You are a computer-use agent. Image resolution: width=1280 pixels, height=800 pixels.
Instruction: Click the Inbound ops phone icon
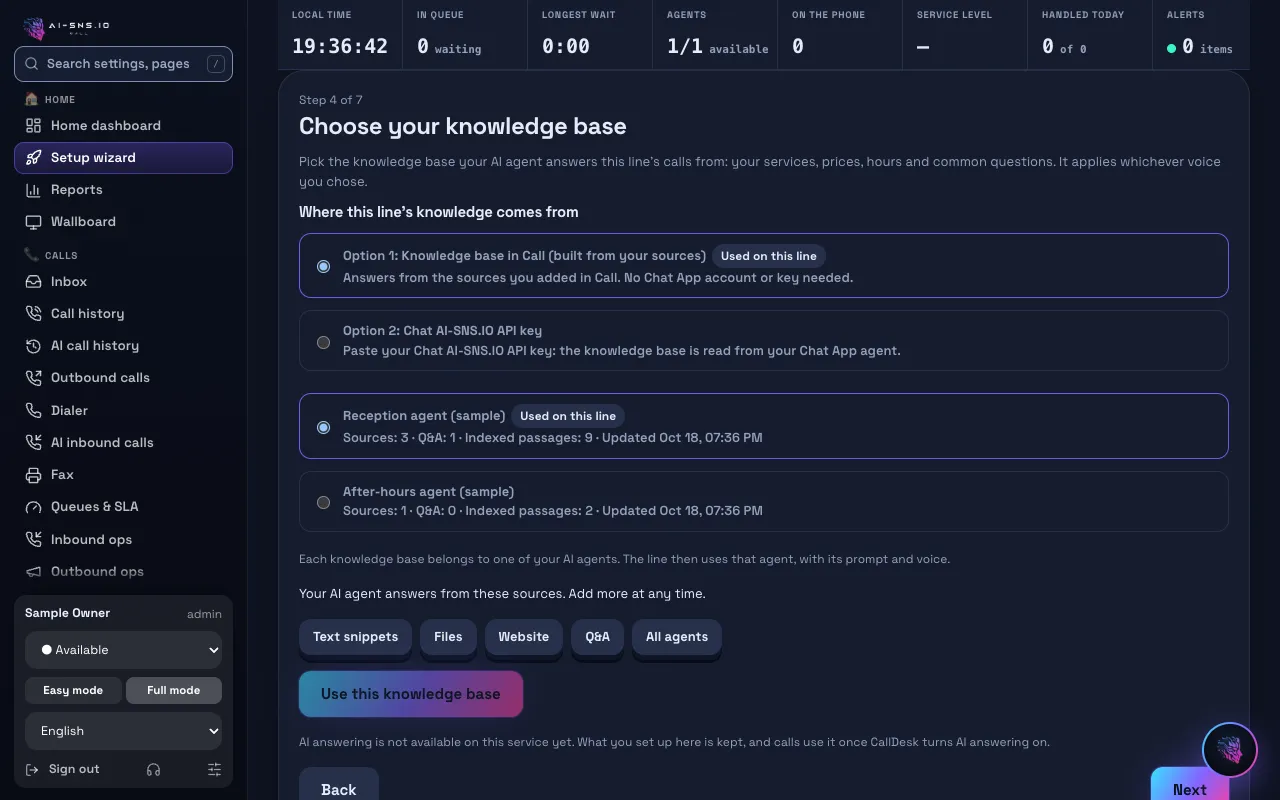(33, 539)
